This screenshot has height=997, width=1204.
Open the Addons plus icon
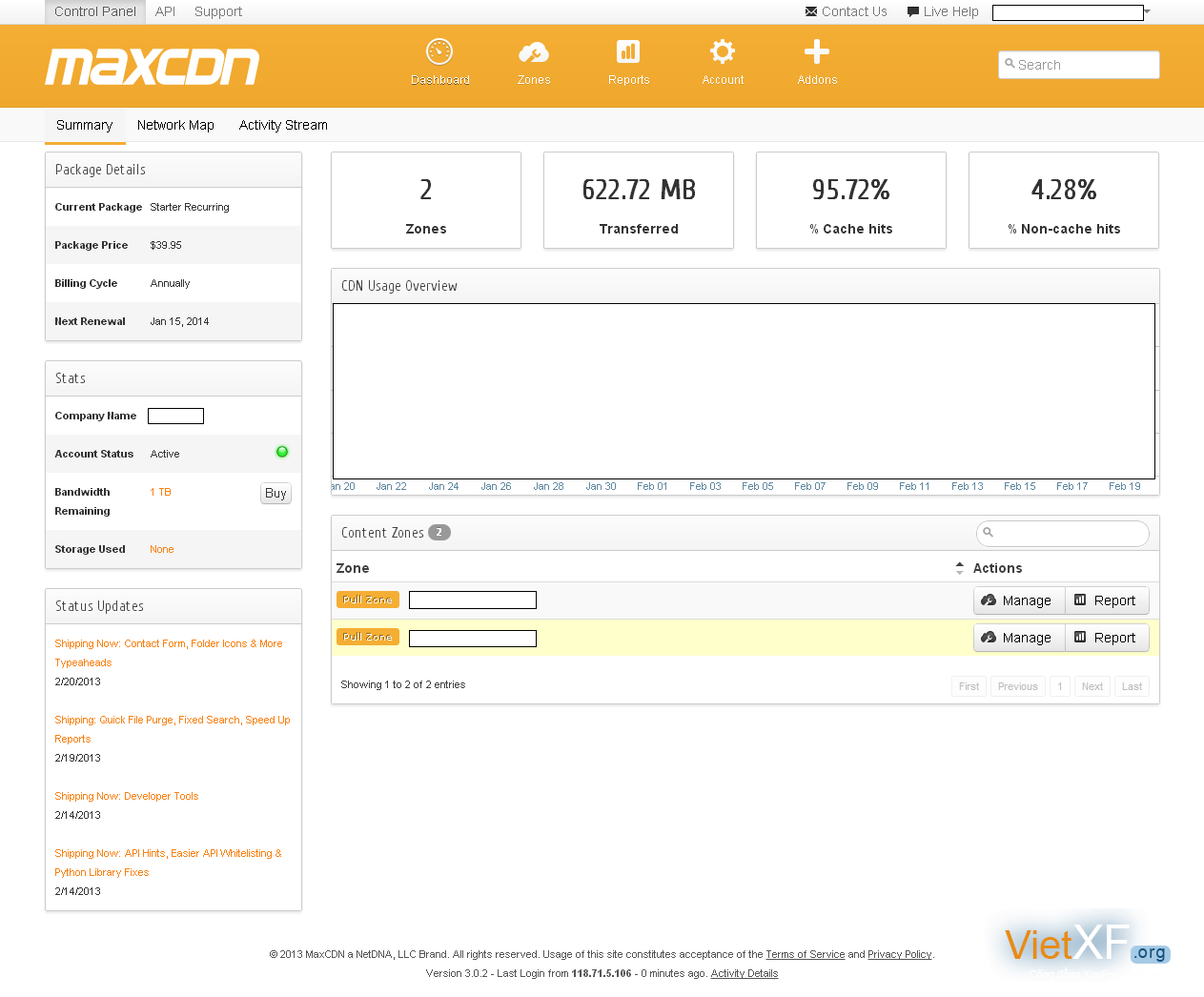coord(817,51)
